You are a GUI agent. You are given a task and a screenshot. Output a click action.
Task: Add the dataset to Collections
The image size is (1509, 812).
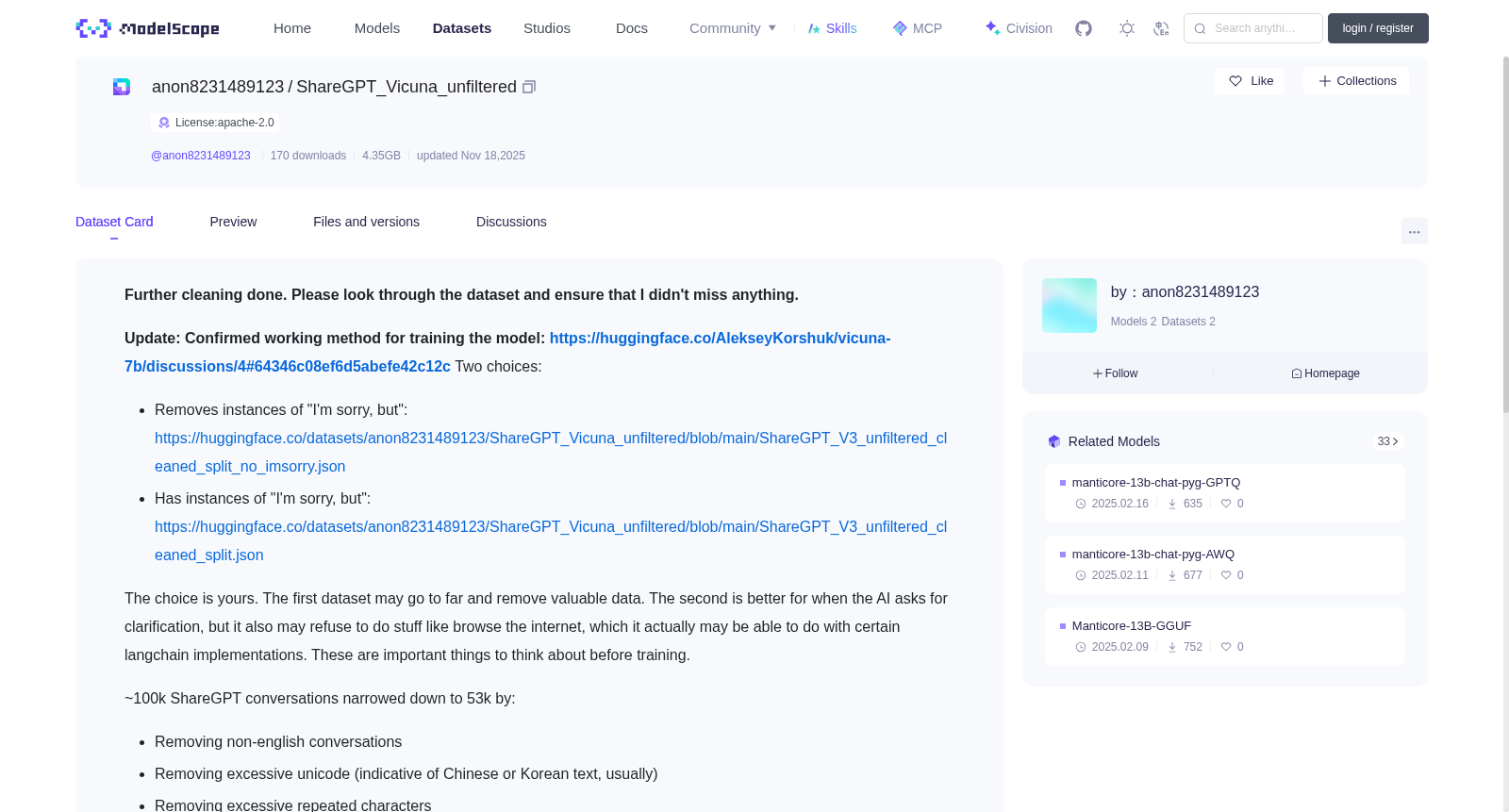pyautogui.click(x=1356, y=81)
